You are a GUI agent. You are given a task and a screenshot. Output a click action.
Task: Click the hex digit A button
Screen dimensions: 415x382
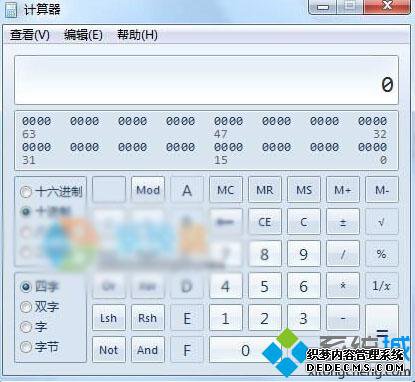(187, 190)
